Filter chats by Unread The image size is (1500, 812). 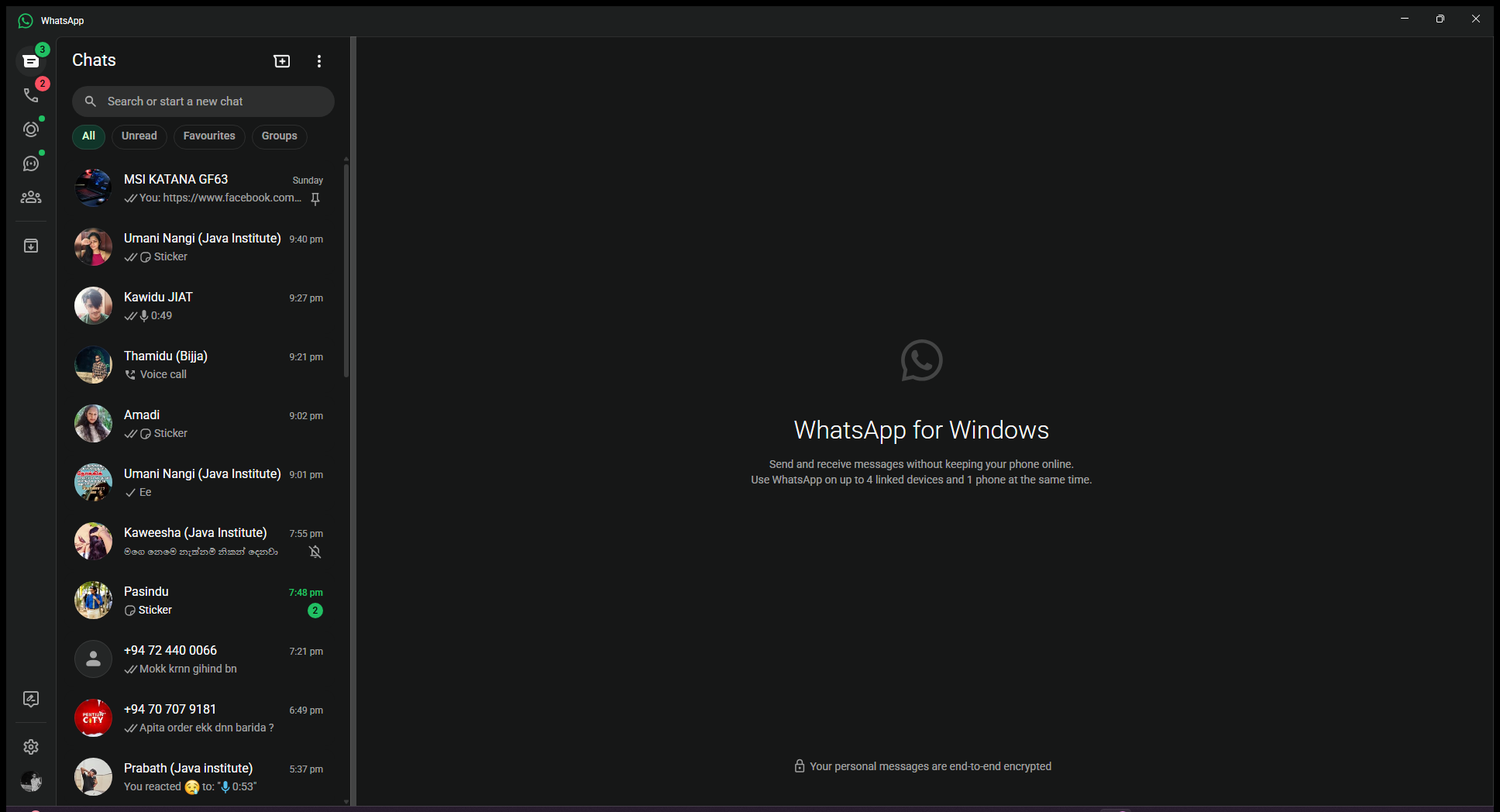139,136
